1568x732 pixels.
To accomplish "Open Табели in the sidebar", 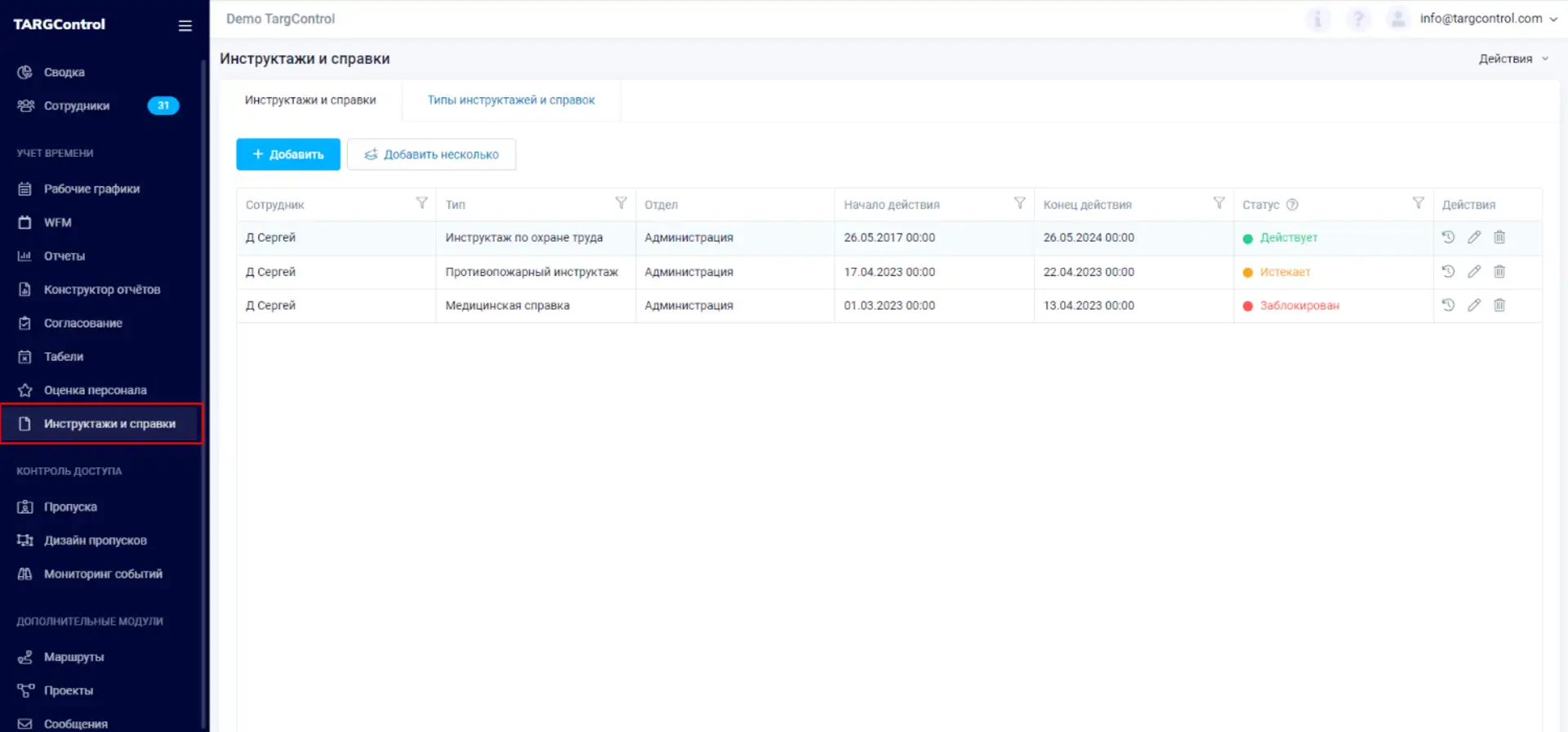I will [101, 356].
